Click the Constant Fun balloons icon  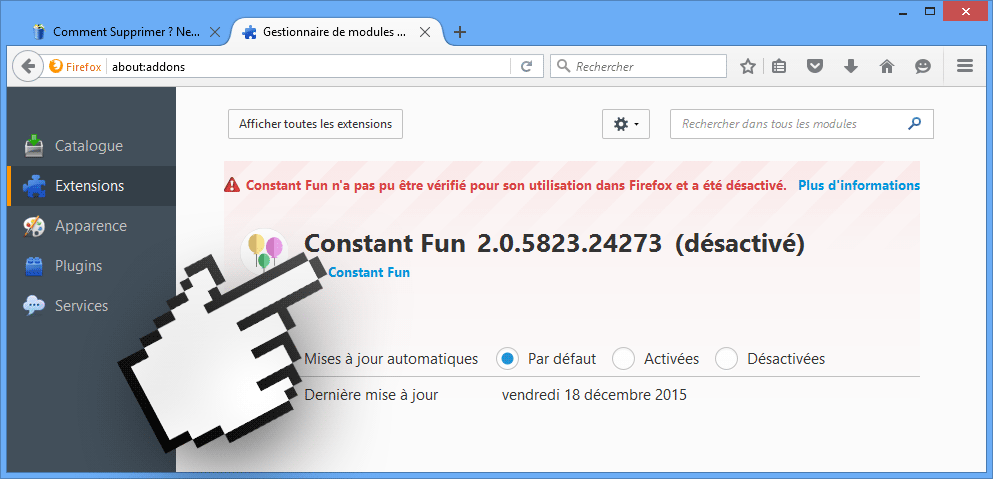click(x=265, y=251)
